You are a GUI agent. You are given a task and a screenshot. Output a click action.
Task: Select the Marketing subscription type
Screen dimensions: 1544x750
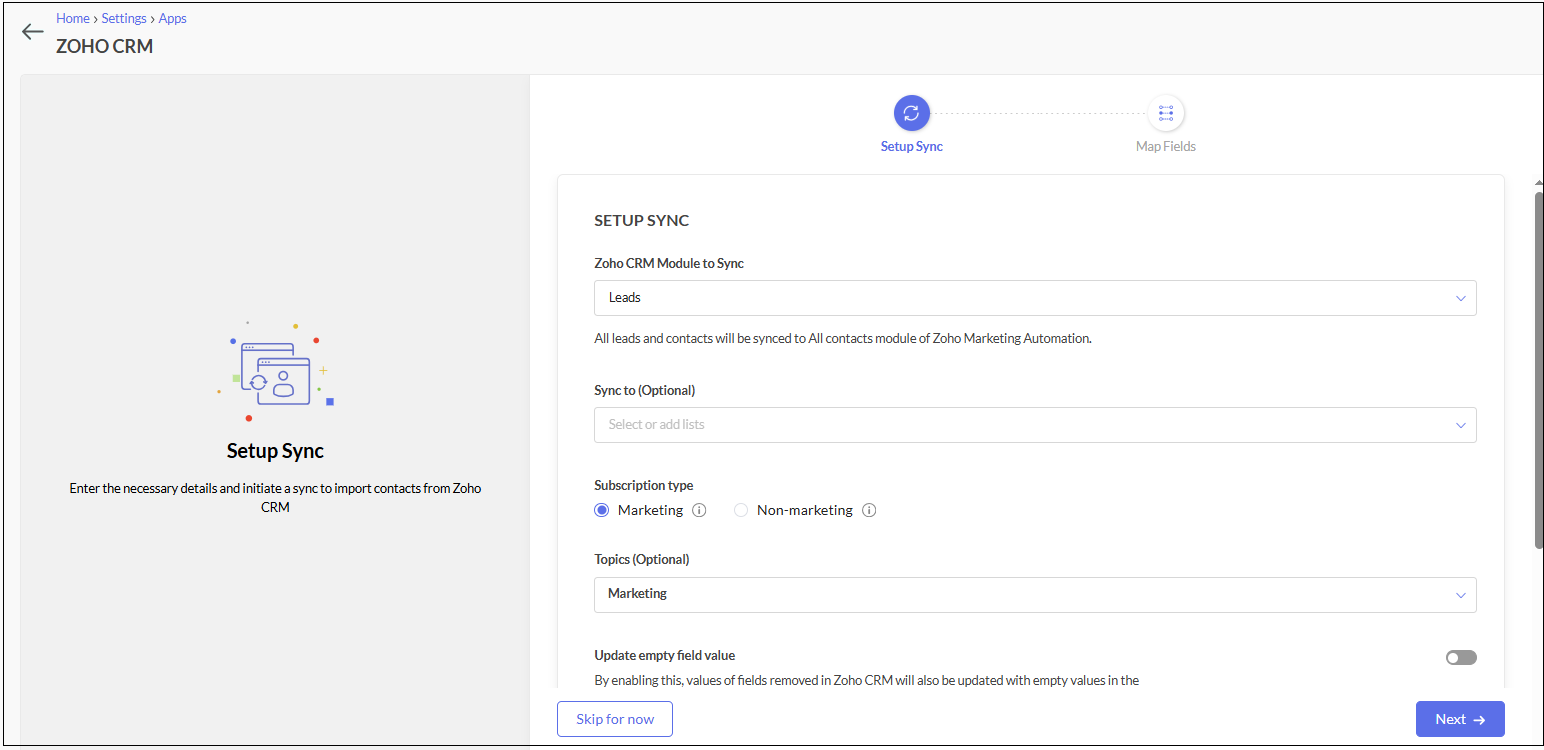[x=602, y=510]
